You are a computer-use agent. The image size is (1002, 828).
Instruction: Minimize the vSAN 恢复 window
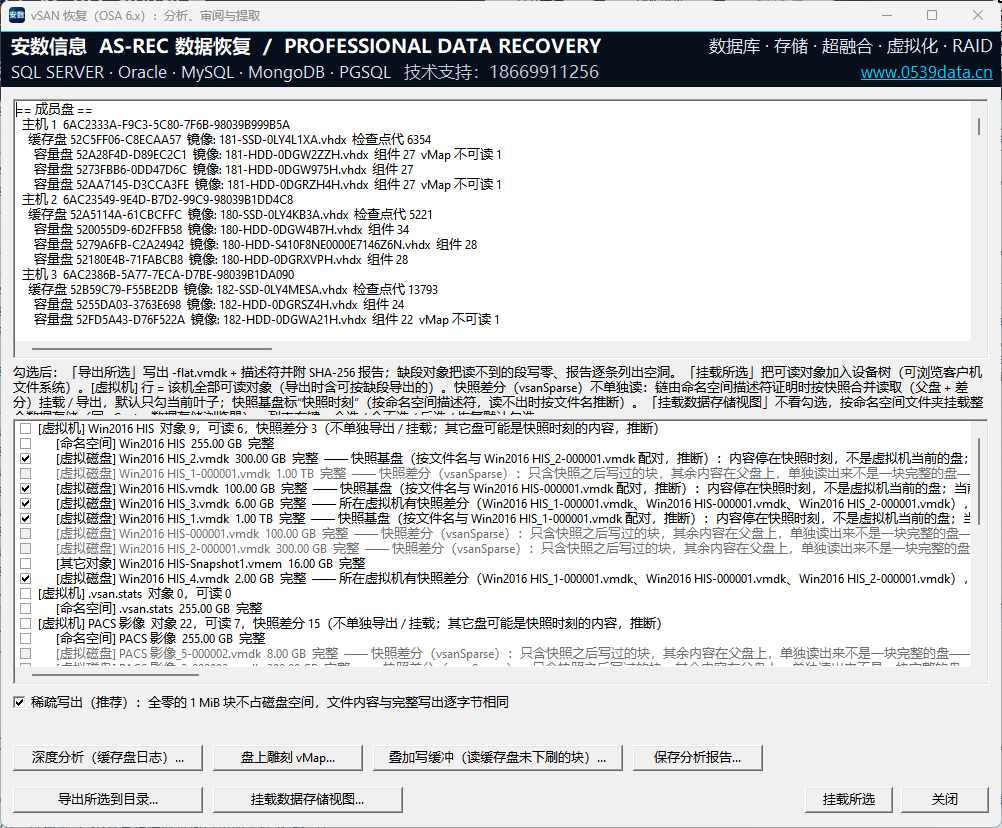887,15
